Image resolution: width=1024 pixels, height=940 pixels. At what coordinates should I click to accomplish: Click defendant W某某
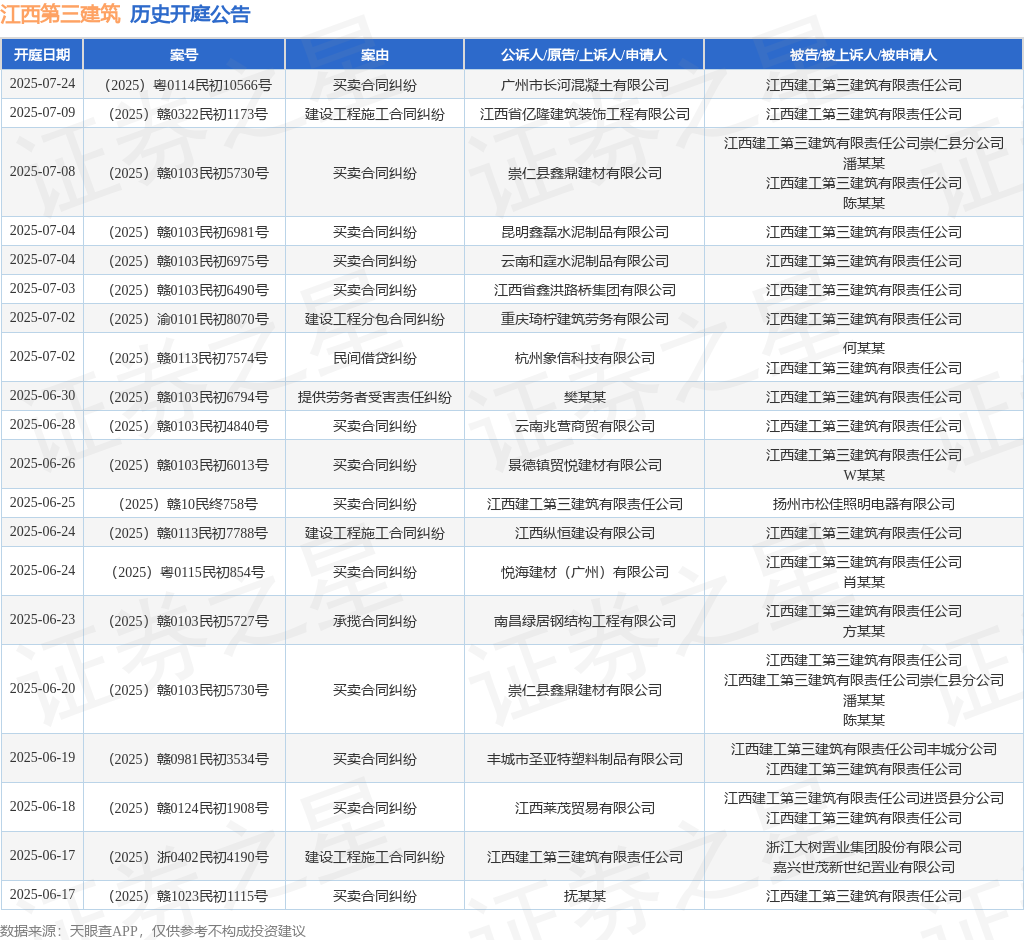[x=863, y=476]
